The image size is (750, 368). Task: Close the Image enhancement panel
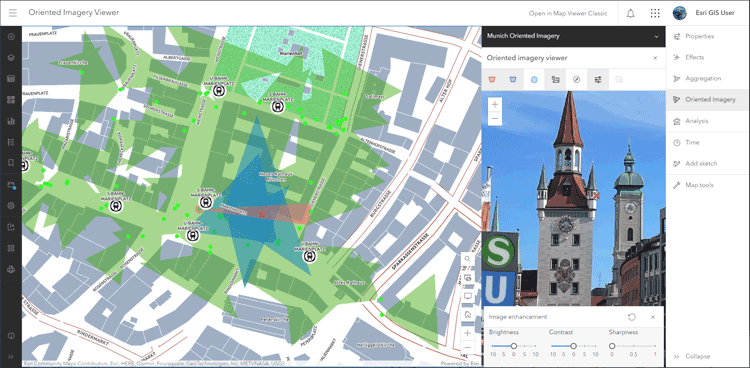pos(653,317)
